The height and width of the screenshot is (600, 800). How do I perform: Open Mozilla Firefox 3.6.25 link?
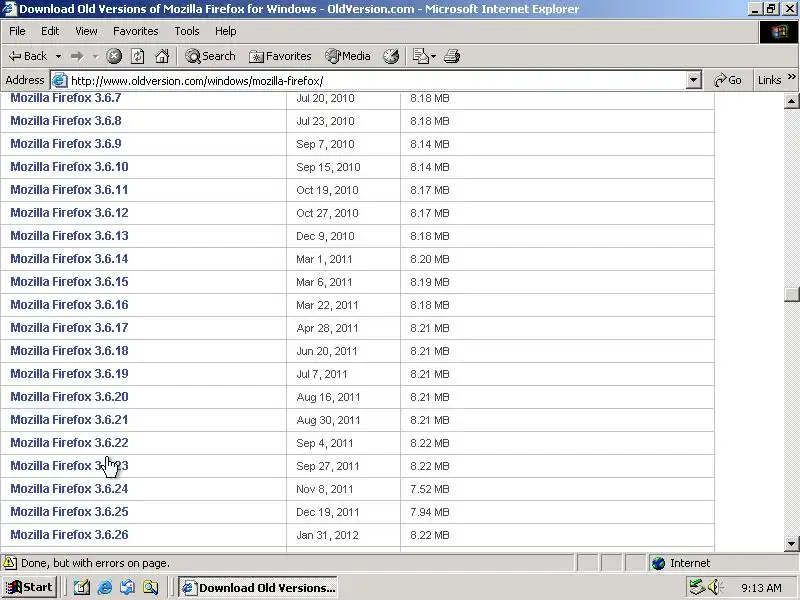pyautogui.click(x=69, y=512)
